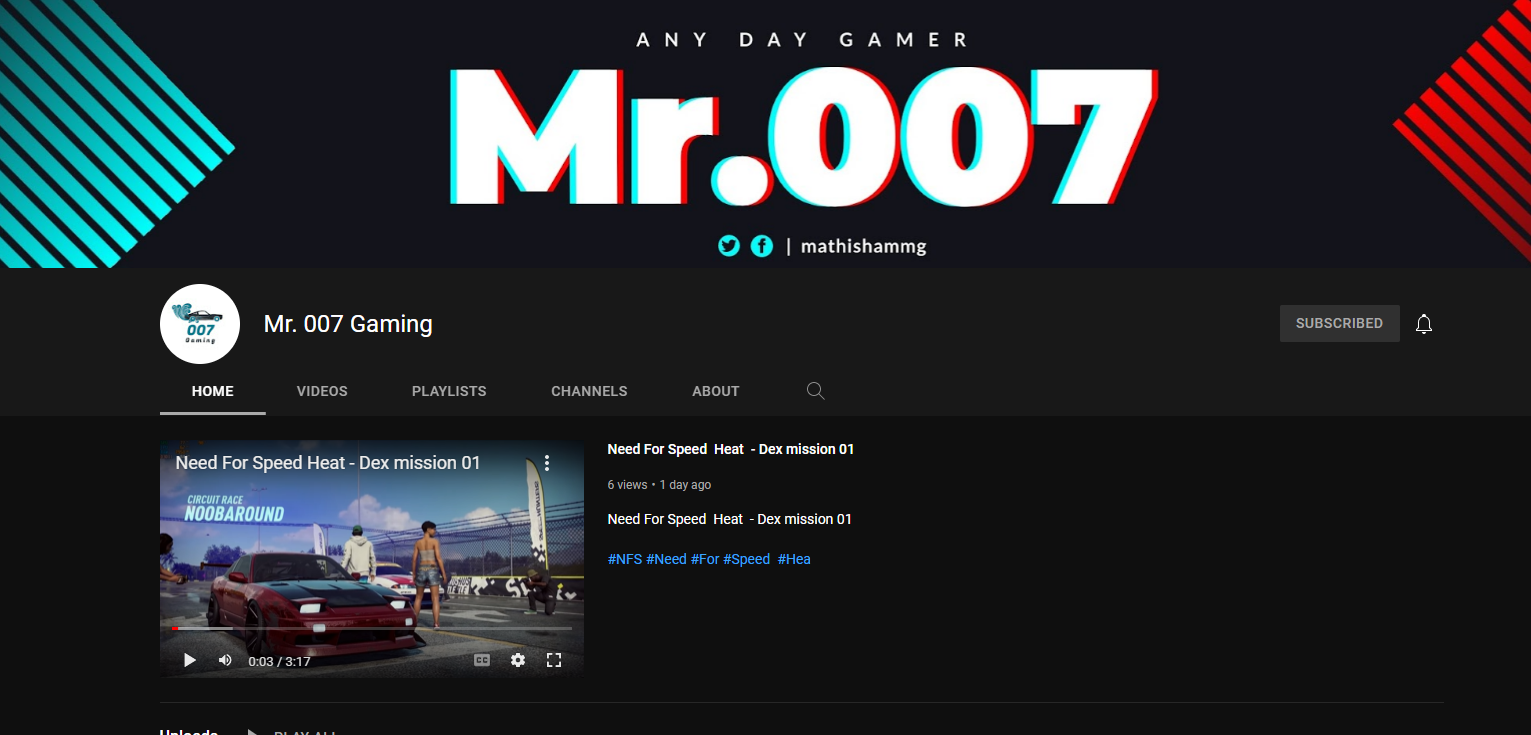Image resolution: width=1531 pixels, height=735 pixels.
Task: Open video settings gear icon
Action: click(x=518, y=660)
